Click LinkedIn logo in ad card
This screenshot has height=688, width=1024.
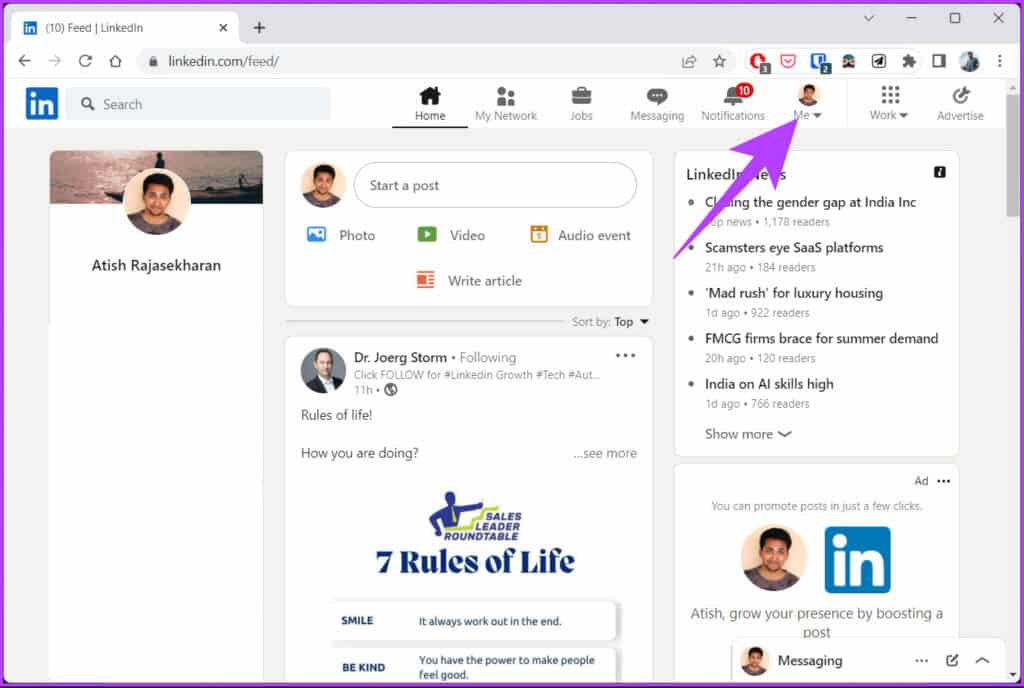(857, 559)
